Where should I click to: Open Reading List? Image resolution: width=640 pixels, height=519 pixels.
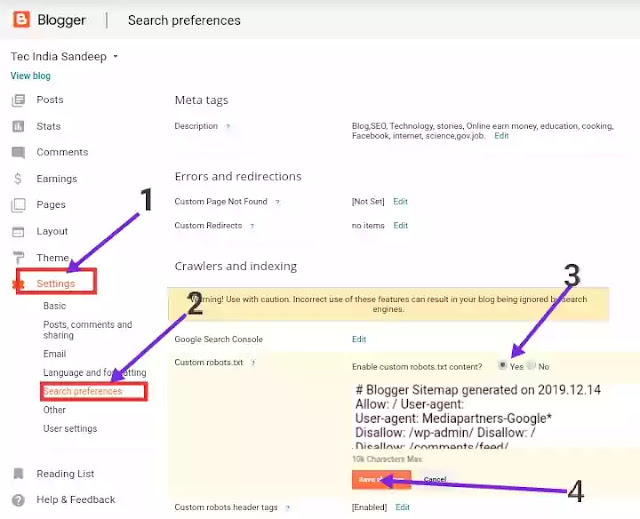point(65,474)
